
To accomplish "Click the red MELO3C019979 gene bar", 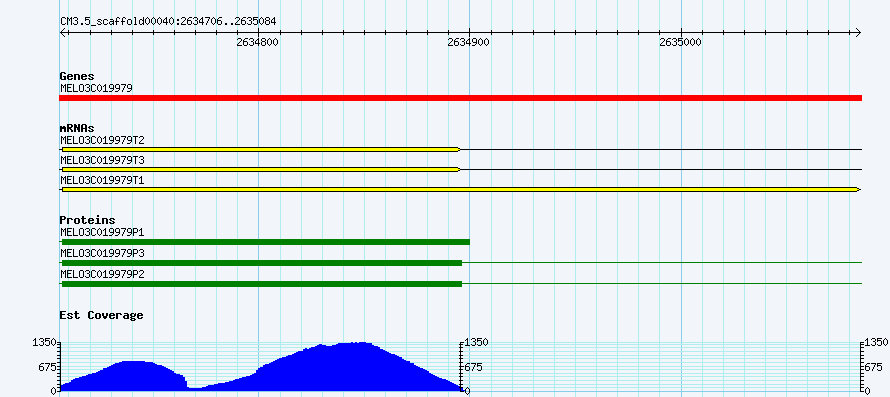I will [x=460, y=98].
